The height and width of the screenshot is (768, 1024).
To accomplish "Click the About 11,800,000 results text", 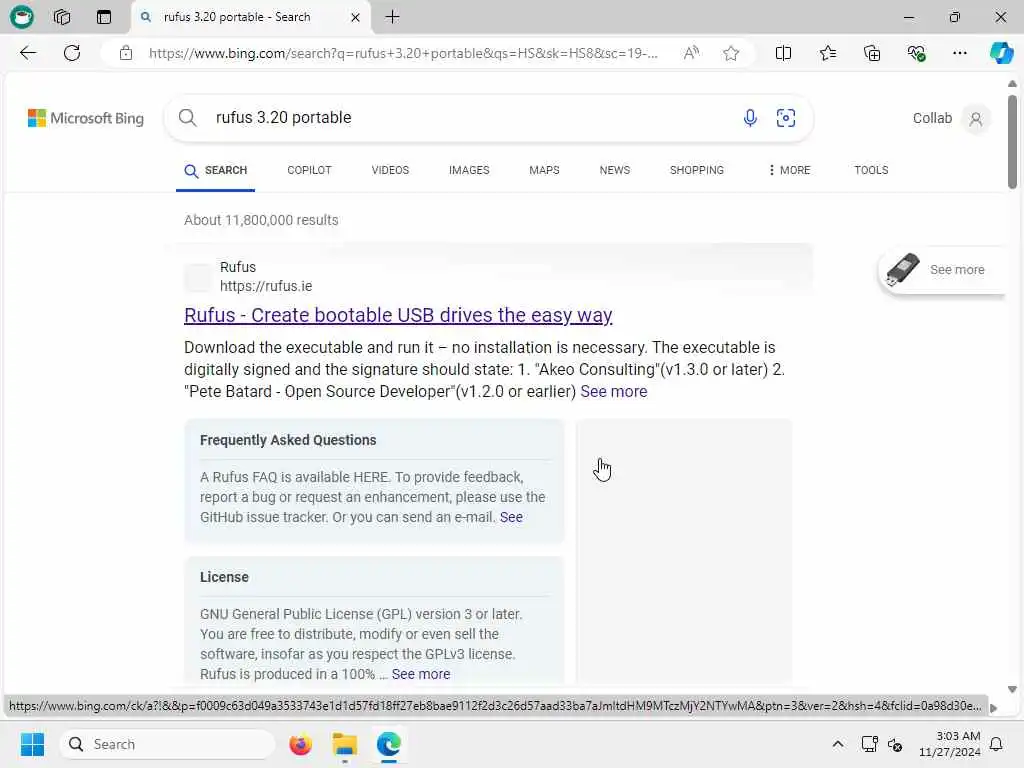I will (261, 220).
